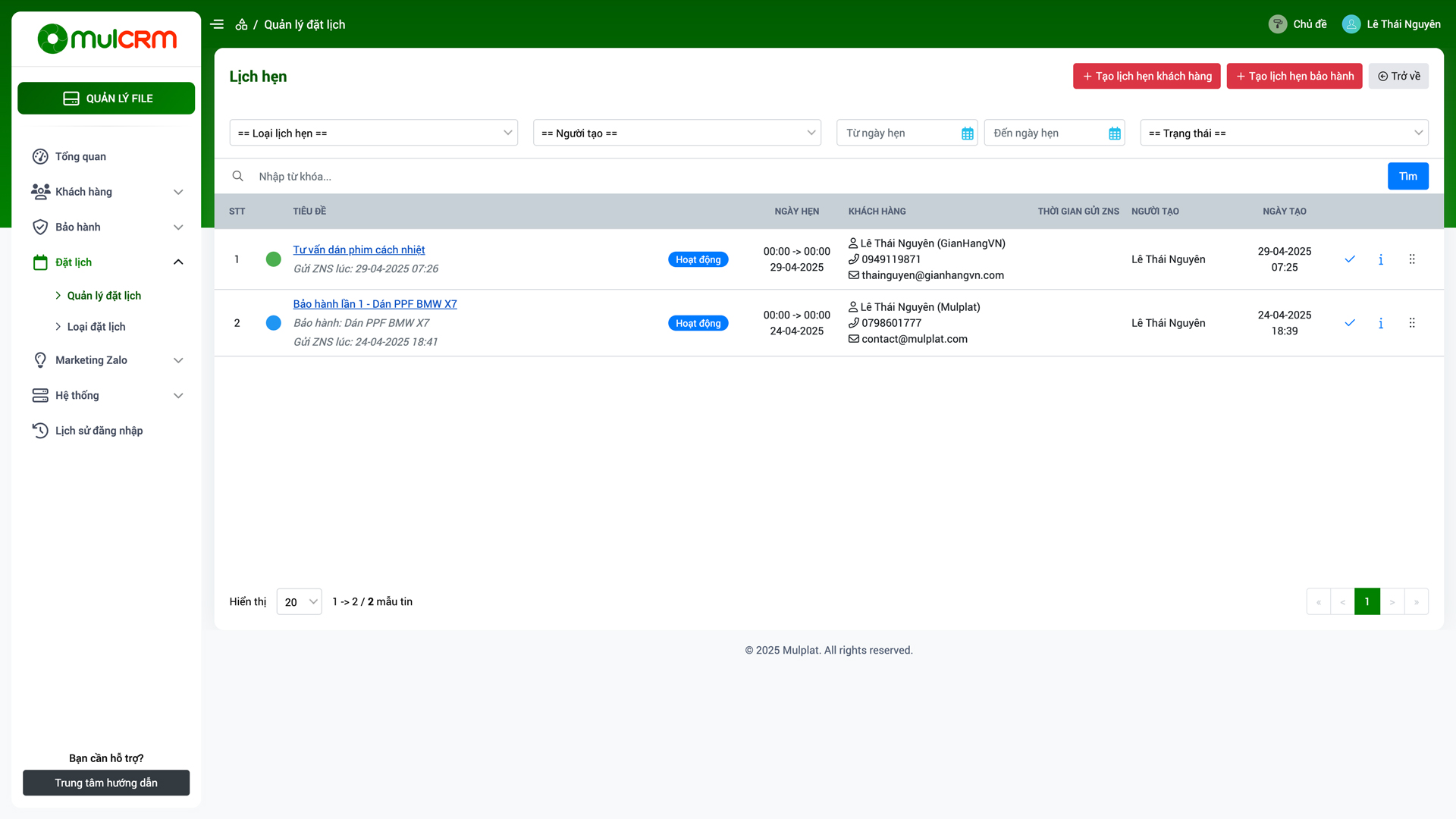
Task: Open more options dots for Bảo hành lần 1 row
Action: pyautogui.click(x=1411, y=323)
